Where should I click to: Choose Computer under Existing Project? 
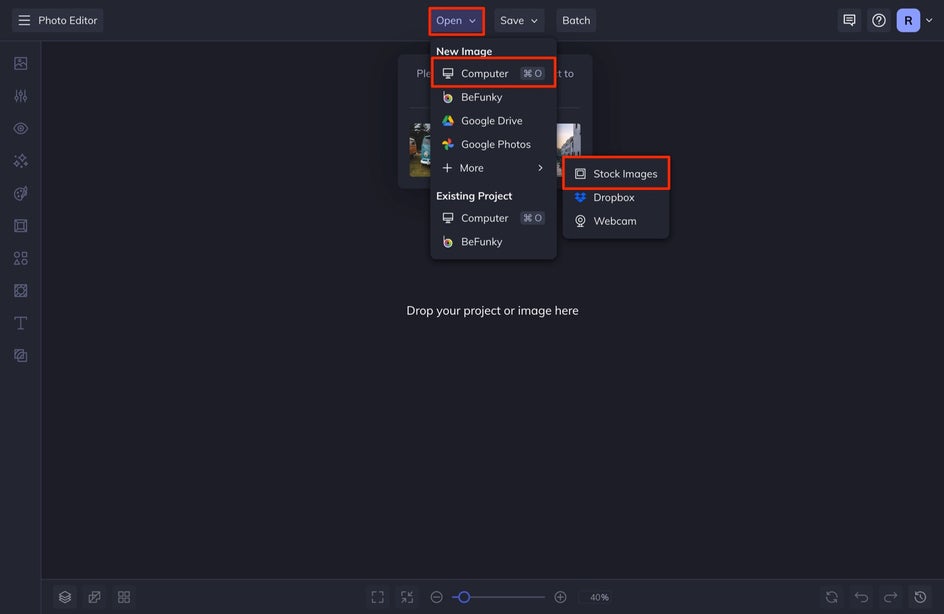coord(493,218)
